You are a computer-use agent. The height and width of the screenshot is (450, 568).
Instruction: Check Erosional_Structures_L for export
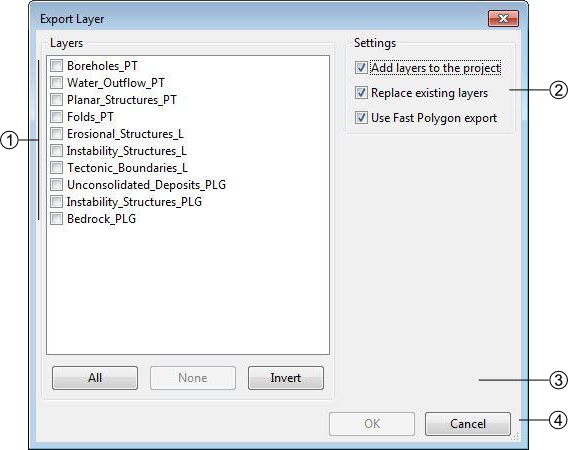pos(57,134)
